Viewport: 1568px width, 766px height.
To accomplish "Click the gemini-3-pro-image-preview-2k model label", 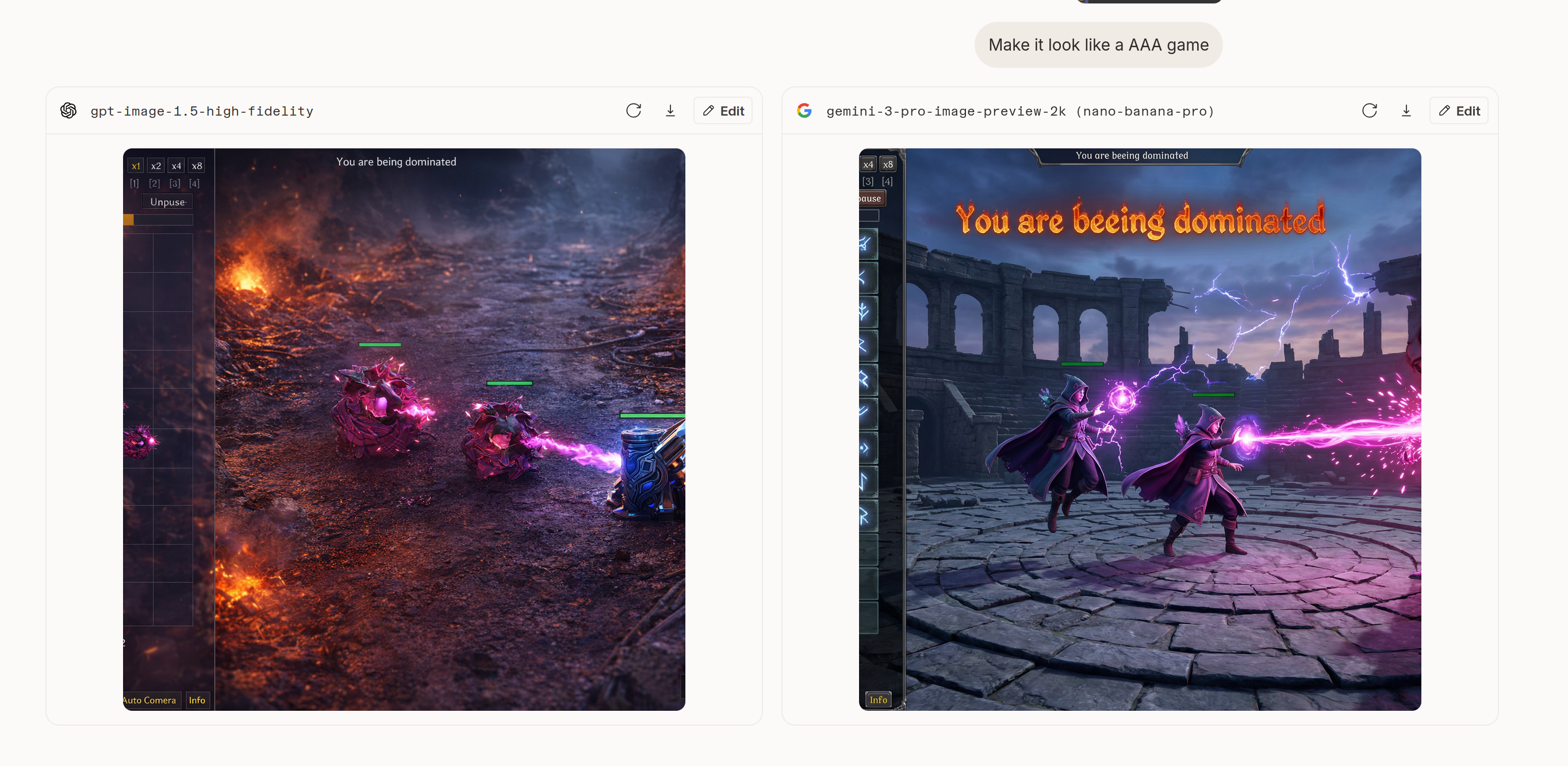I will (x=1019, y=112).
